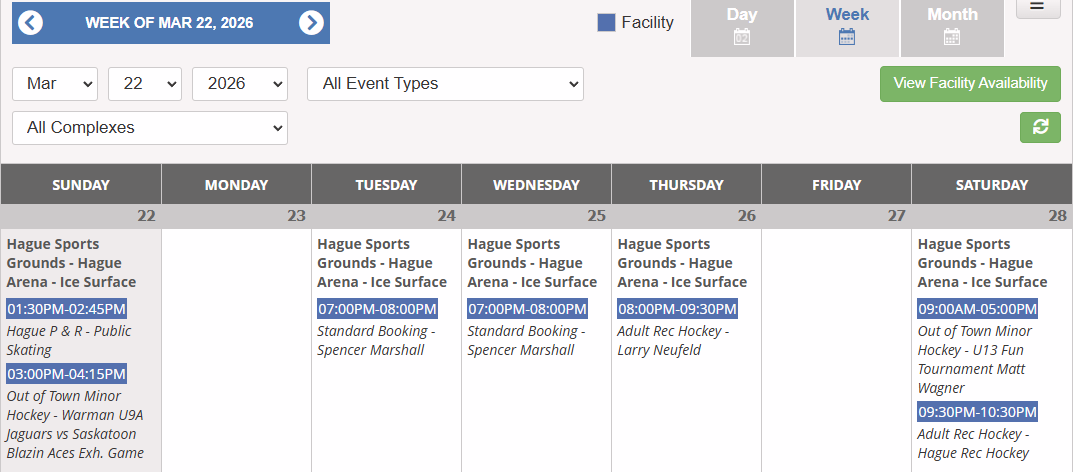Open the hamburger menu icon
This screenshot has height=472, width=1073.
(x=1038, y=7)
